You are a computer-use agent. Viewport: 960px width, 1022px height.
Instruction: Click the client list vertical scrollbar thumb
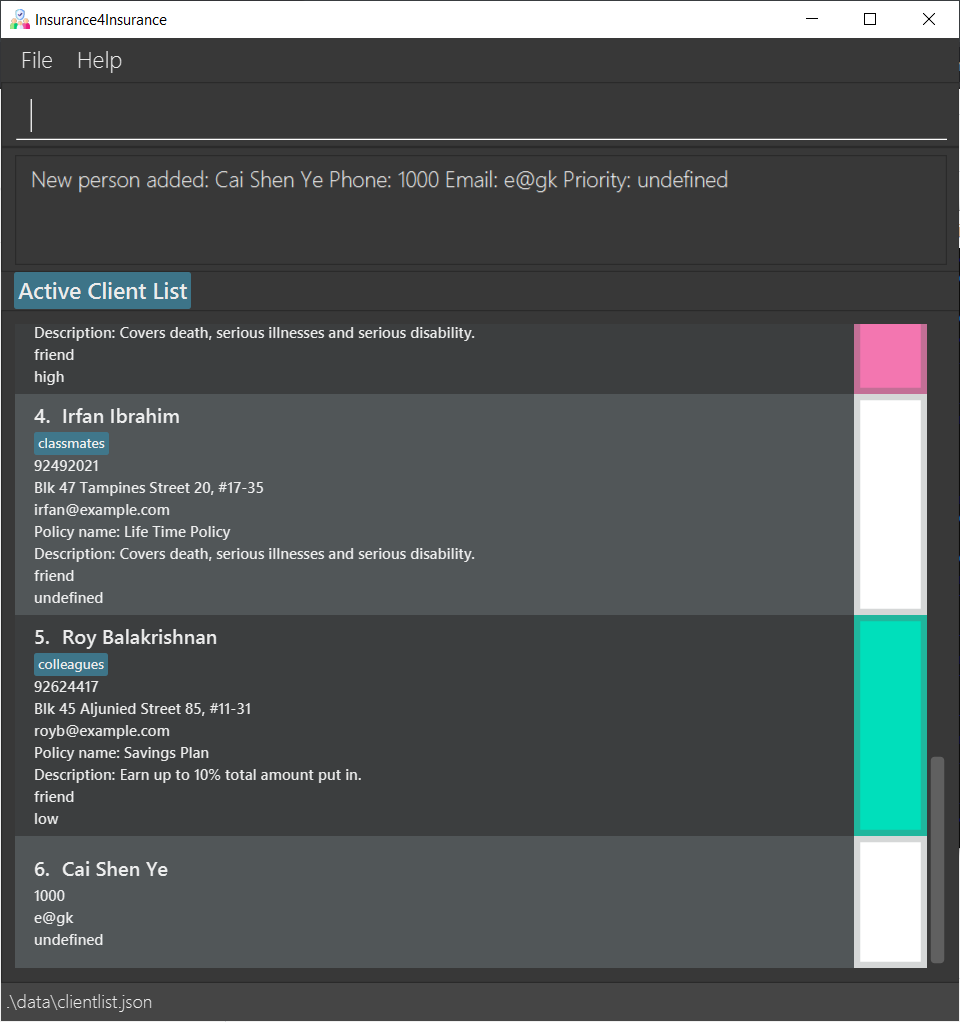tap(937, 859)
